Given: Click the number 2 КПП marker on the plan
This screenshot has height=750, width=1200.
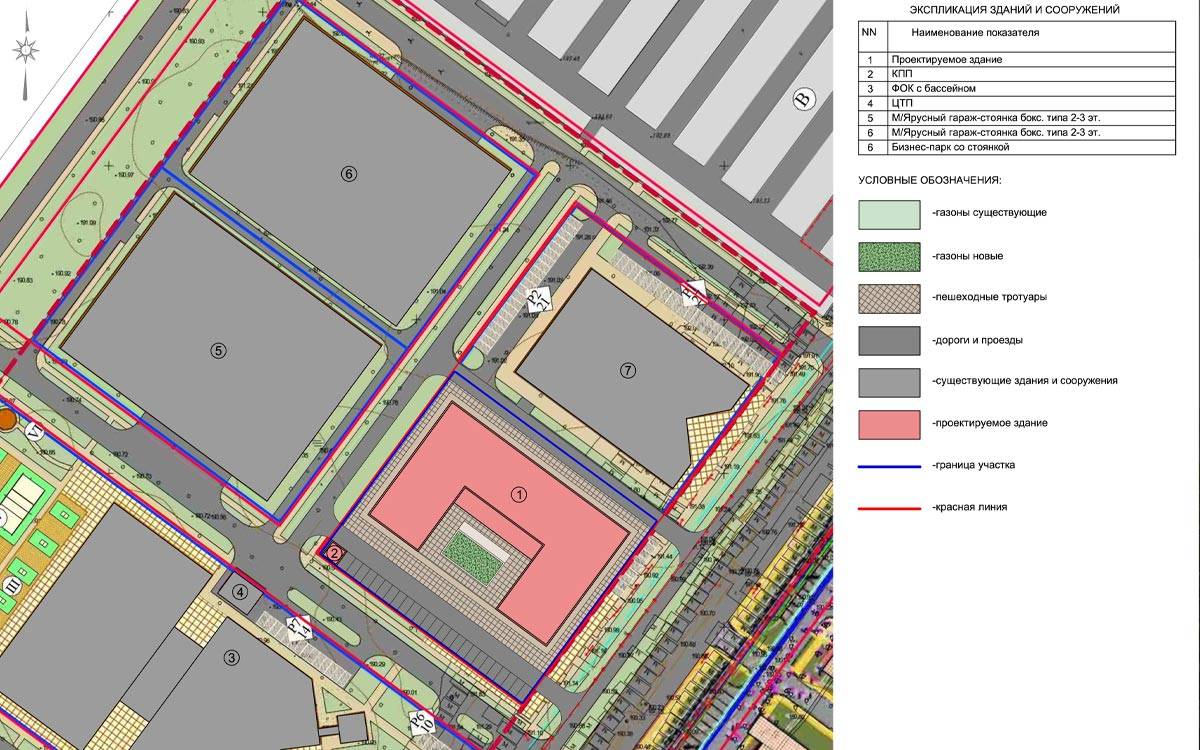Looking at the screenshot, I should [336, 551].
